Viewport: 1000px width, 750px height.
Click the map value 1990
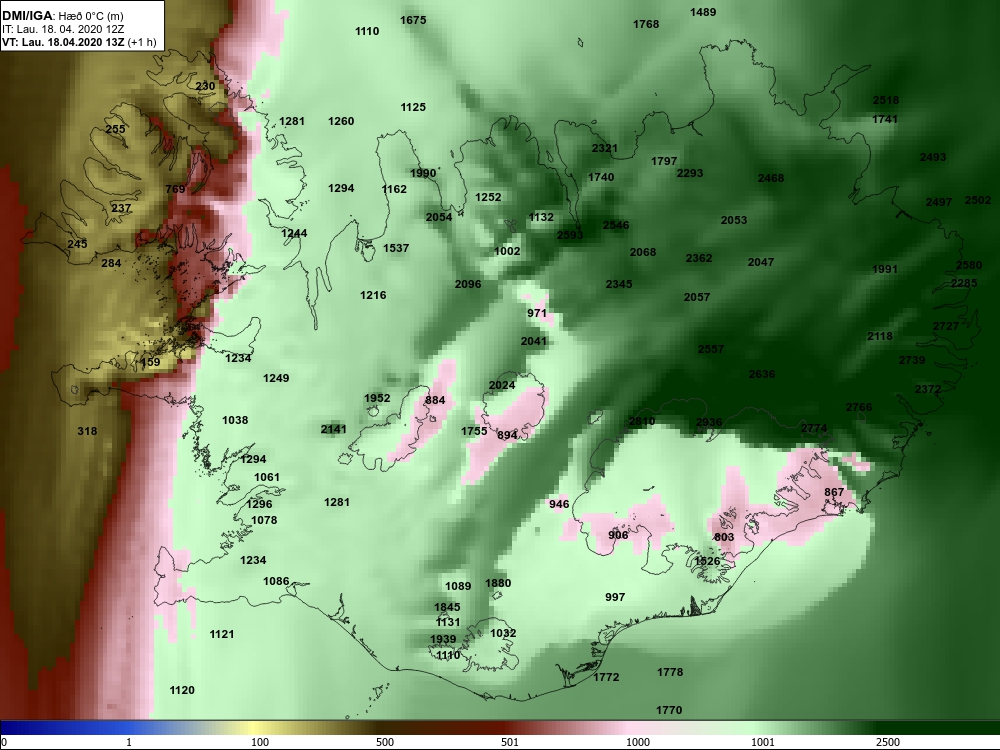click(x=423, y=173)
